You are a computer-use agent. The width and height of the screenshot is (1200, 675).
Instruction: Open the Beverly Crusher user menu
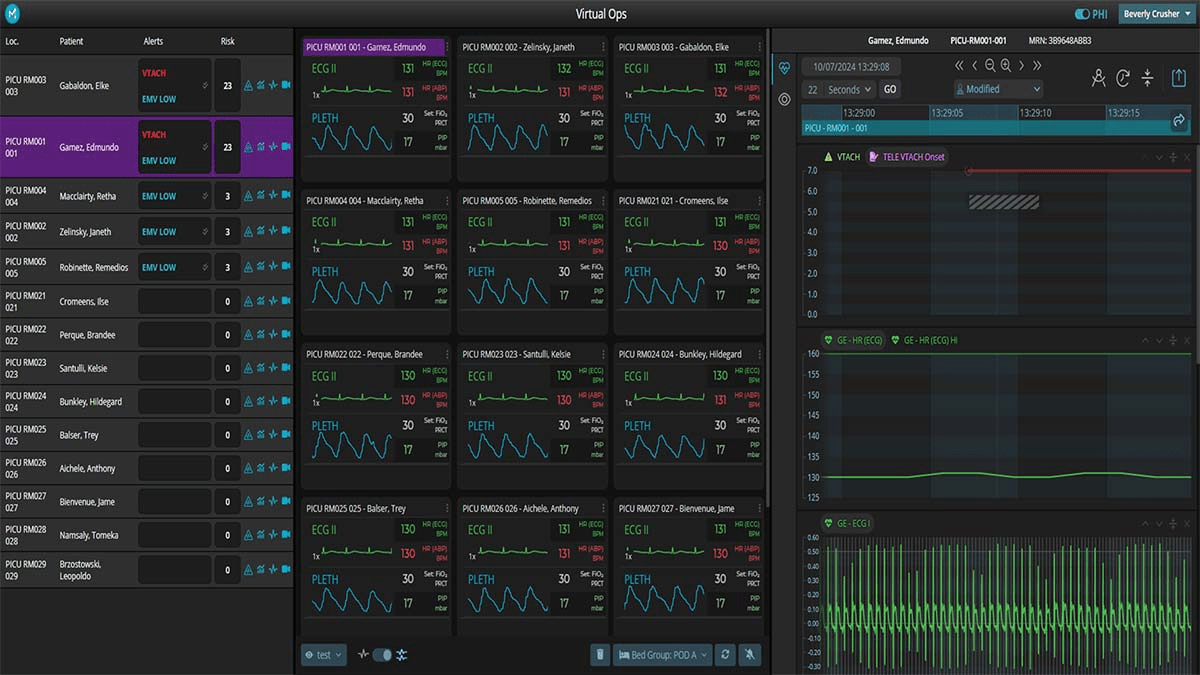point(1157,15)
